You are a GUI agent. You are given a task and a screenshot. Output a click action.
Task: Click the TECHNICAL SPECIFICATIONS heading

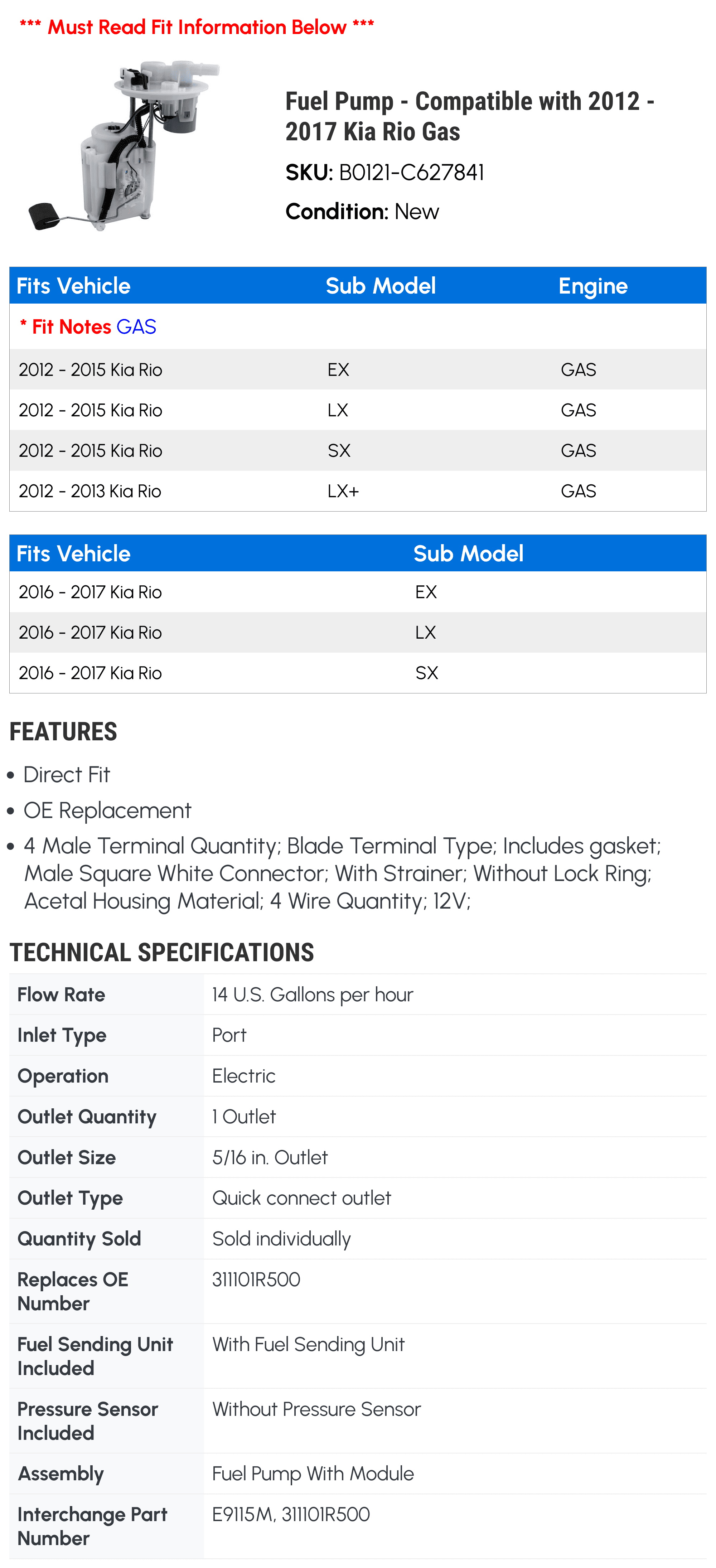coord(162,953)
